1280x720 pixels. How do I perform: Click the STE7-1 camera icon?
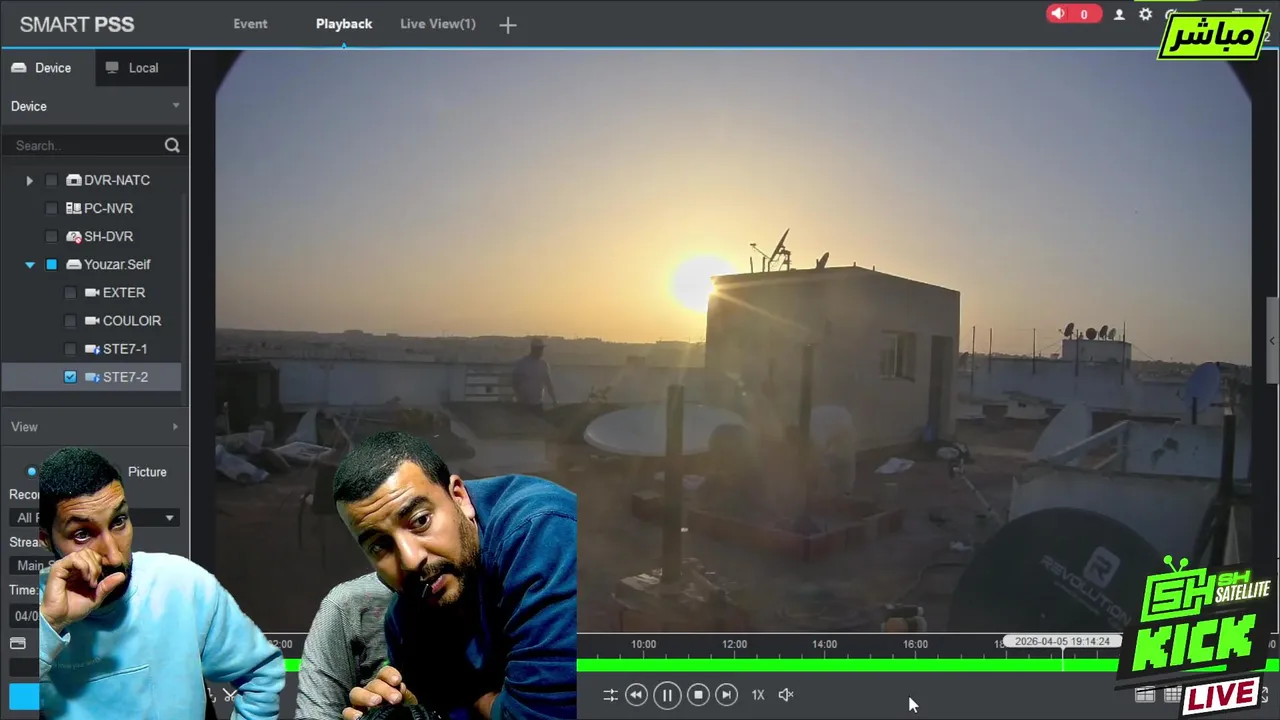pyautogui.click(x=92, y=348)
